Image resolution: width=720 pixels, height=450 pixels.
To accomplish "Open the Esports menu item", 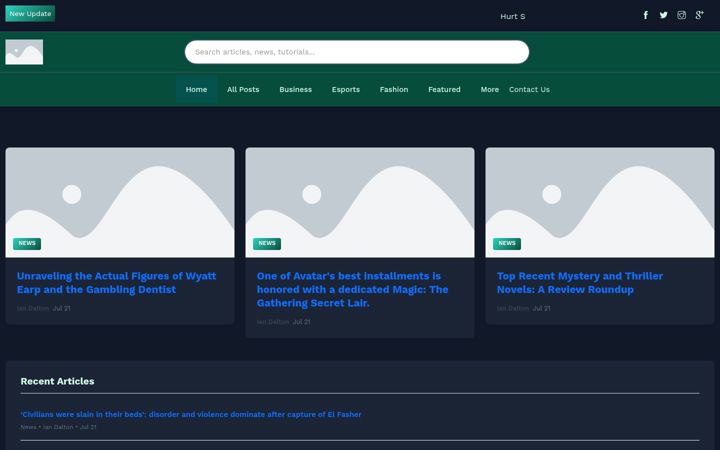I will click(346, 90).
